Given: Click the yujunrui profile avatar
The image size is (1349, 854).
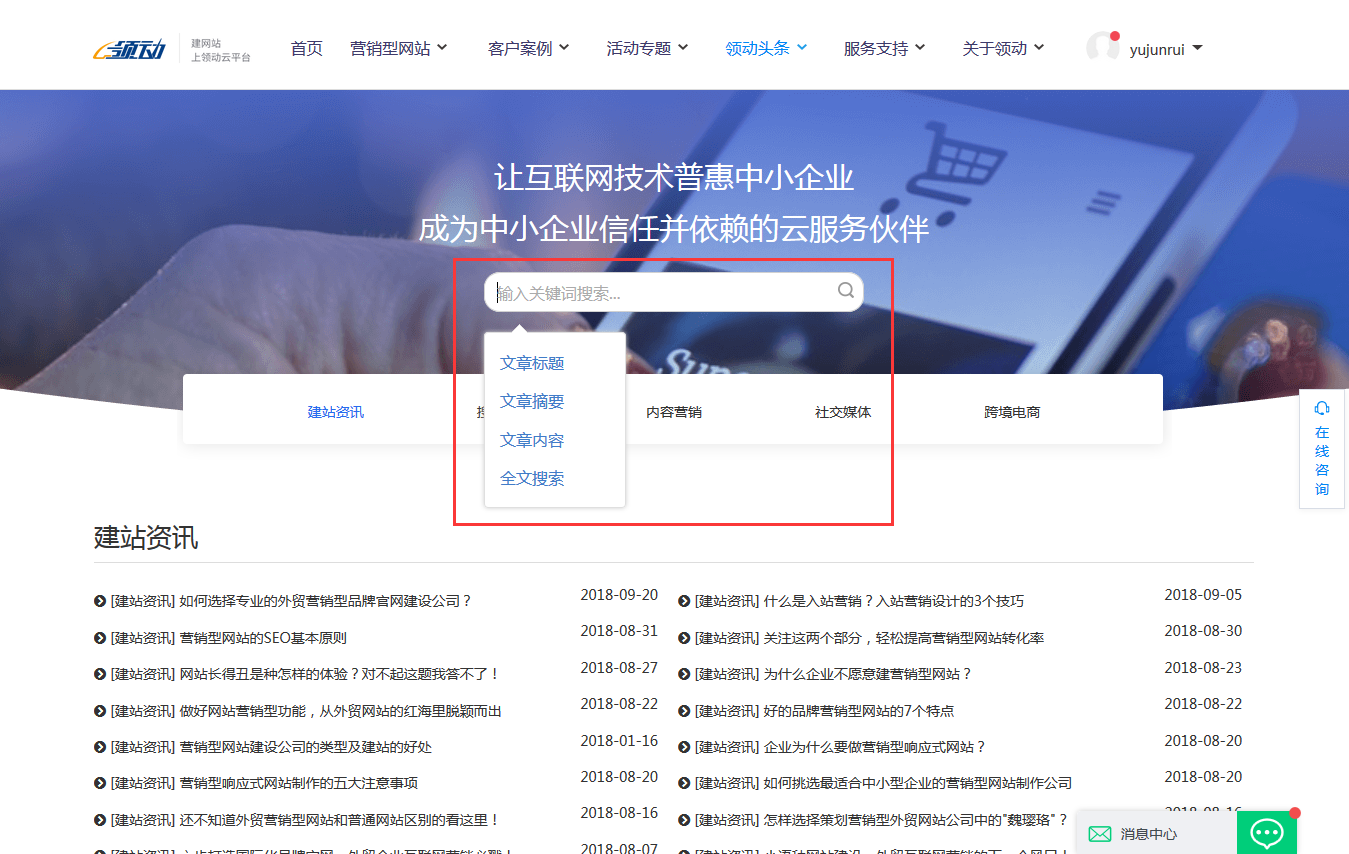Looking at the screenshot, I should tap(1104, 46).
